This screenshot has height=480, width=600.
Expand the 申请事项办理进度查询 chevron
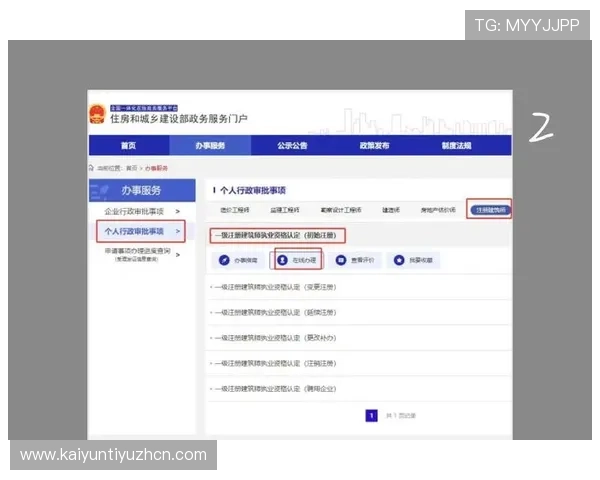click(x=178, y=255)
